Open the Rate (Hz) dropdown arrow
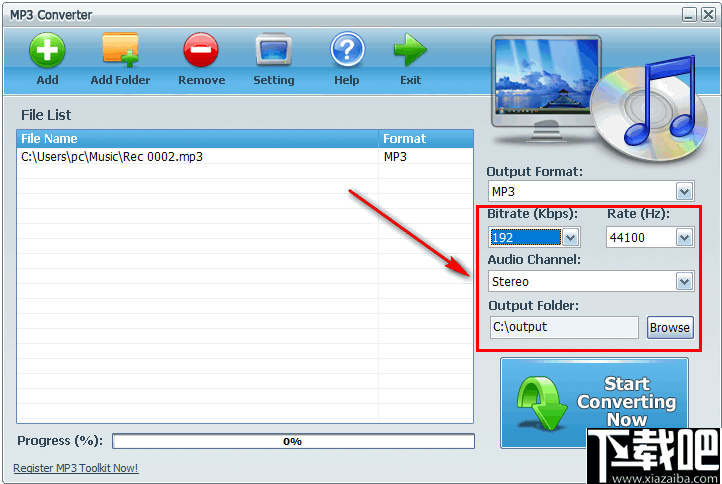The width and height of the screenshot is (722, 484). 684,237
